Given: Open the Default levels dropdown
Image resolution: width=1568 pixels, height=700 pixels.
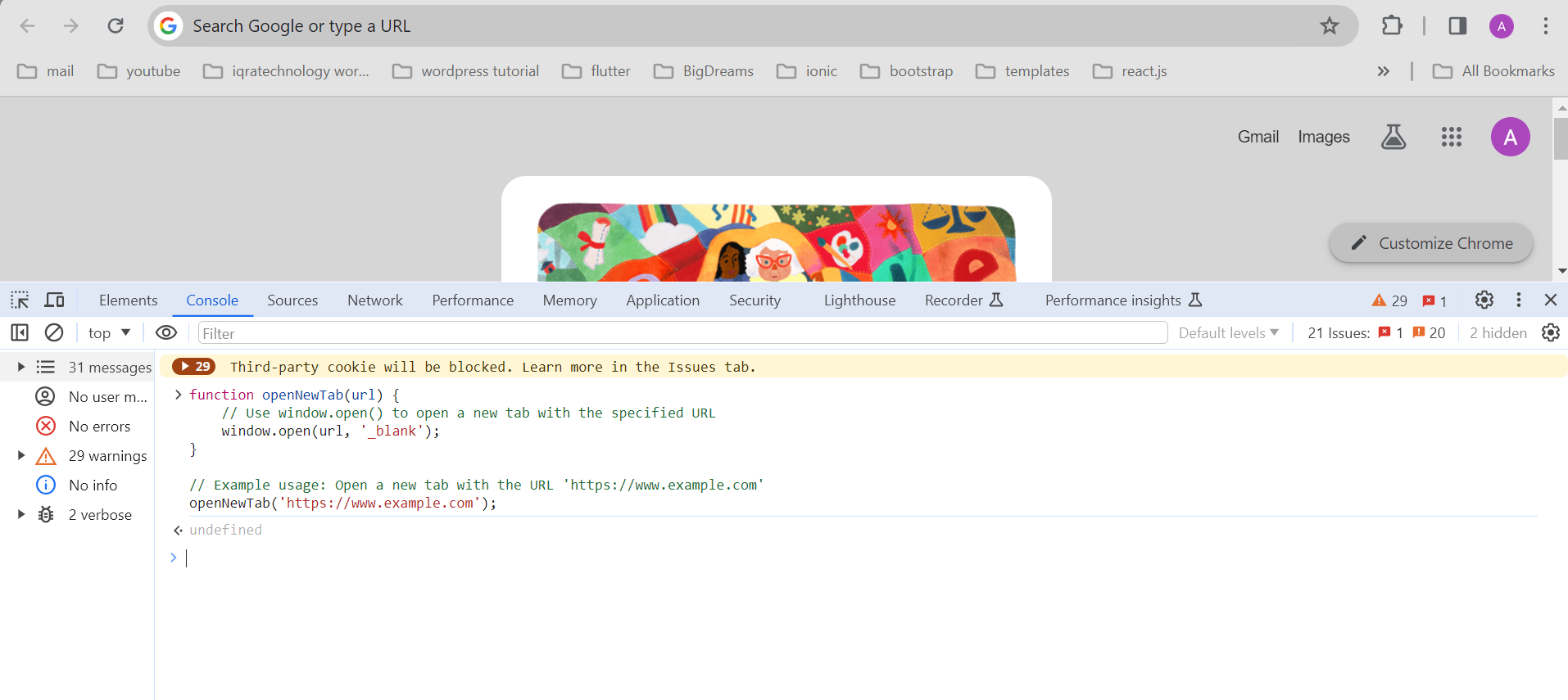Looking at the screenshot, I should click(x=1228, y=332).
